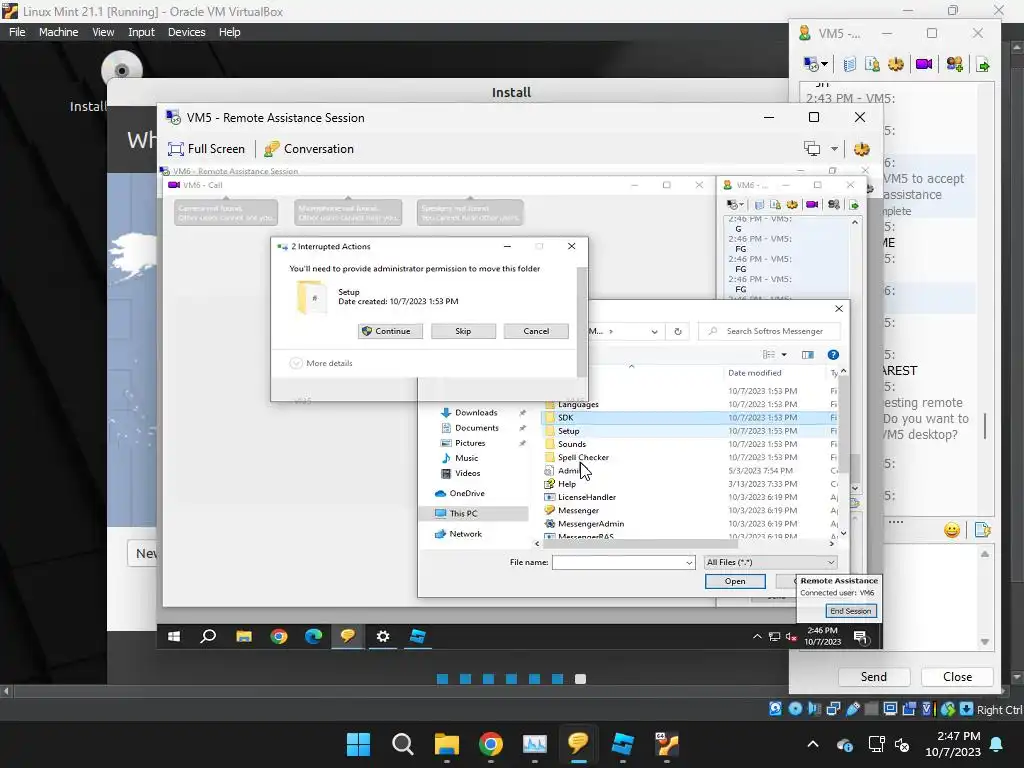Click Cancel in Interrupted Actions dialog
This screenshot has height=768, width=1024.
pos(536,331)
